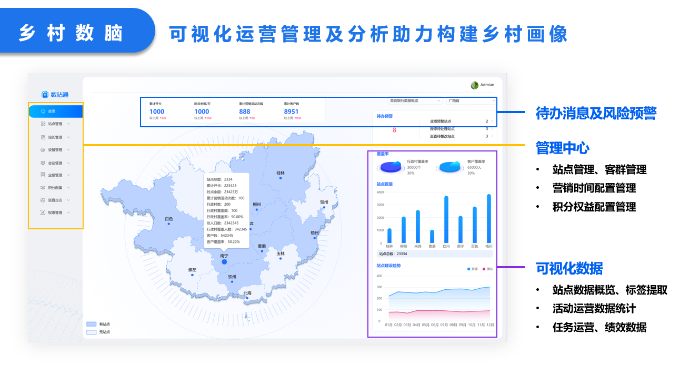Click the lighter map legend color swatch
Screen dimensions: 700x385
click(91, 332)
